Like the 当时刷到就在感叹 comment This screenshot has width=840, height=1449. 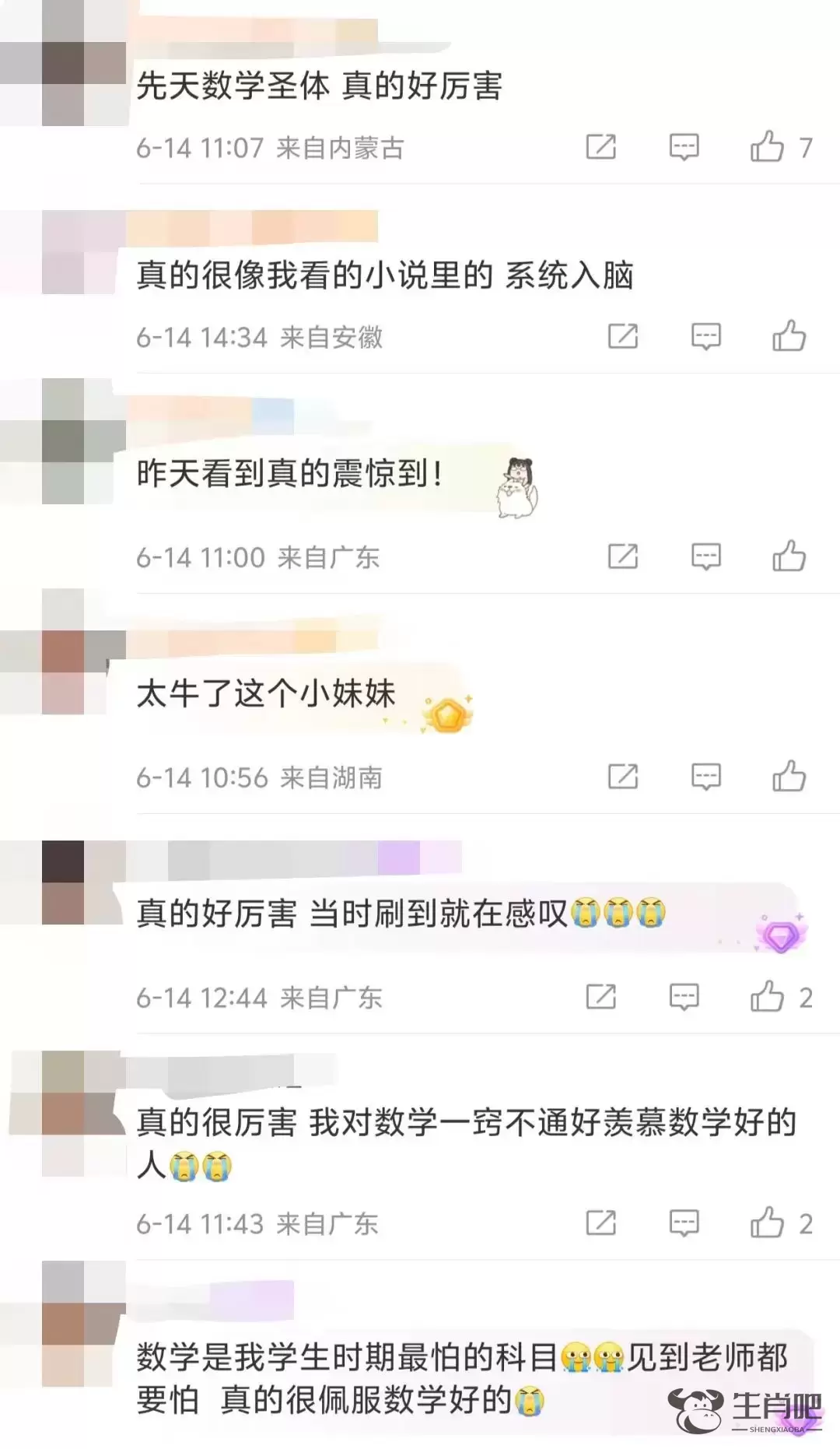click(767, 997)
